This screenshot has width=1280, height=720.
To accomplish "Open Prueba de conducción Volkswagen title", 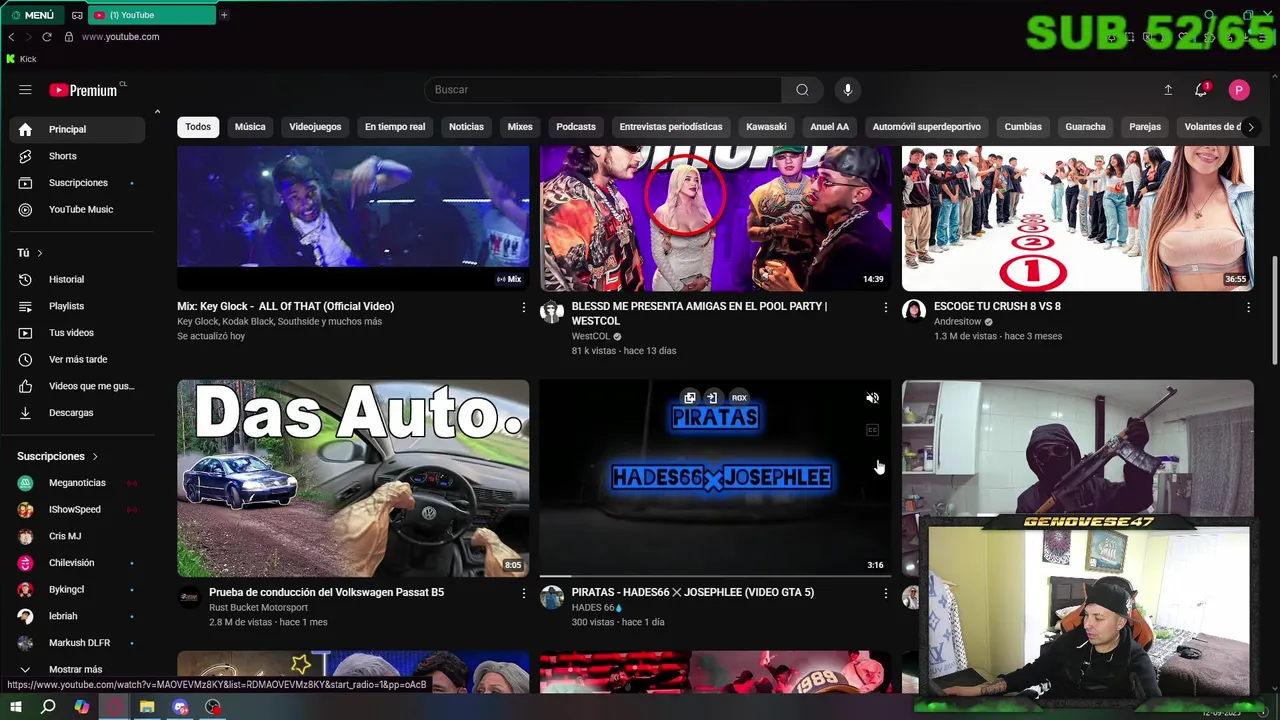I will pyautogui.click(x=326, y=592).
